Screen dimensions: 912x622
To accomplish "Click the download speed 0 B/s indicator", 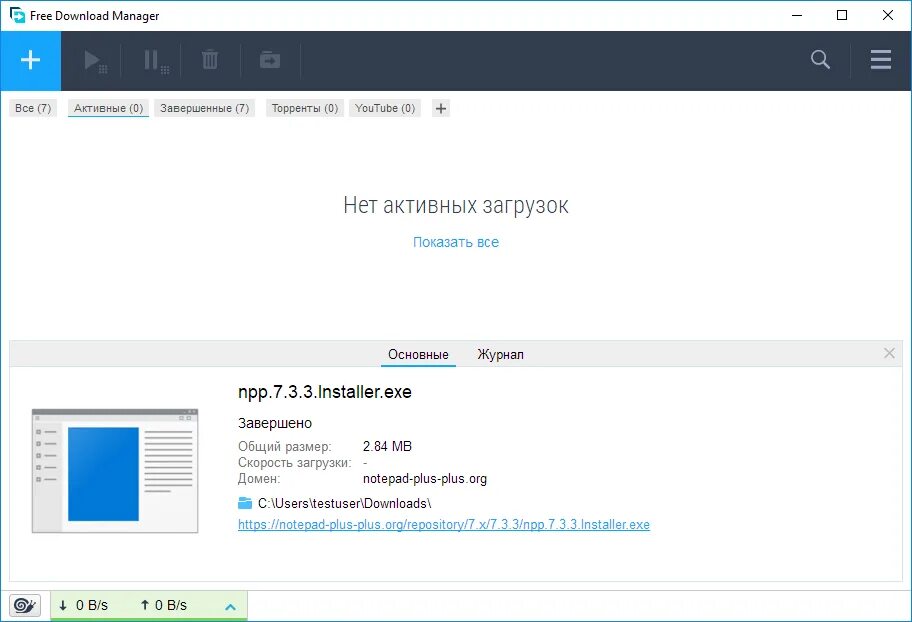I will [x=84, y=606].
